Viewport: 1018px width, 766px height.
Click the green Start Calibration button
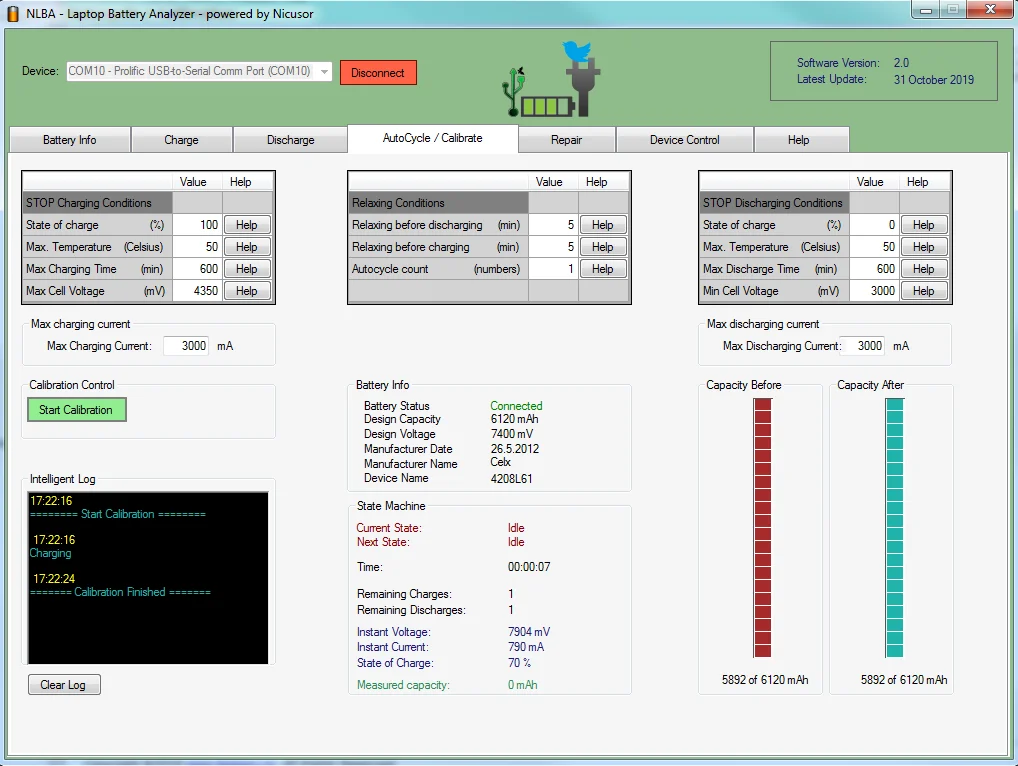click(x=77, y=410)
